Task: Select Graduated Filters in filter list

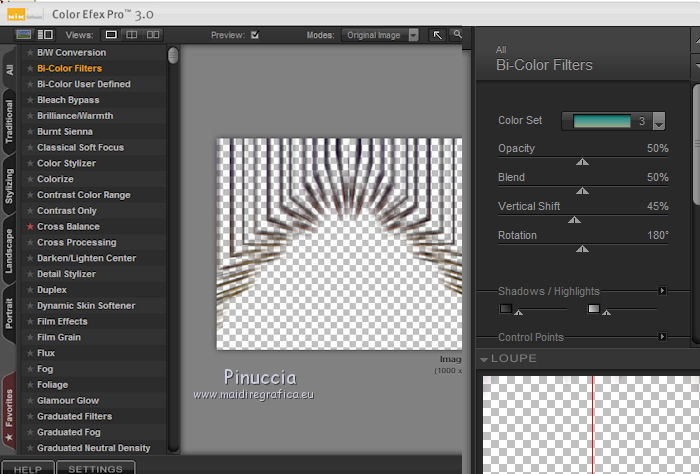Action: [74, 416]
